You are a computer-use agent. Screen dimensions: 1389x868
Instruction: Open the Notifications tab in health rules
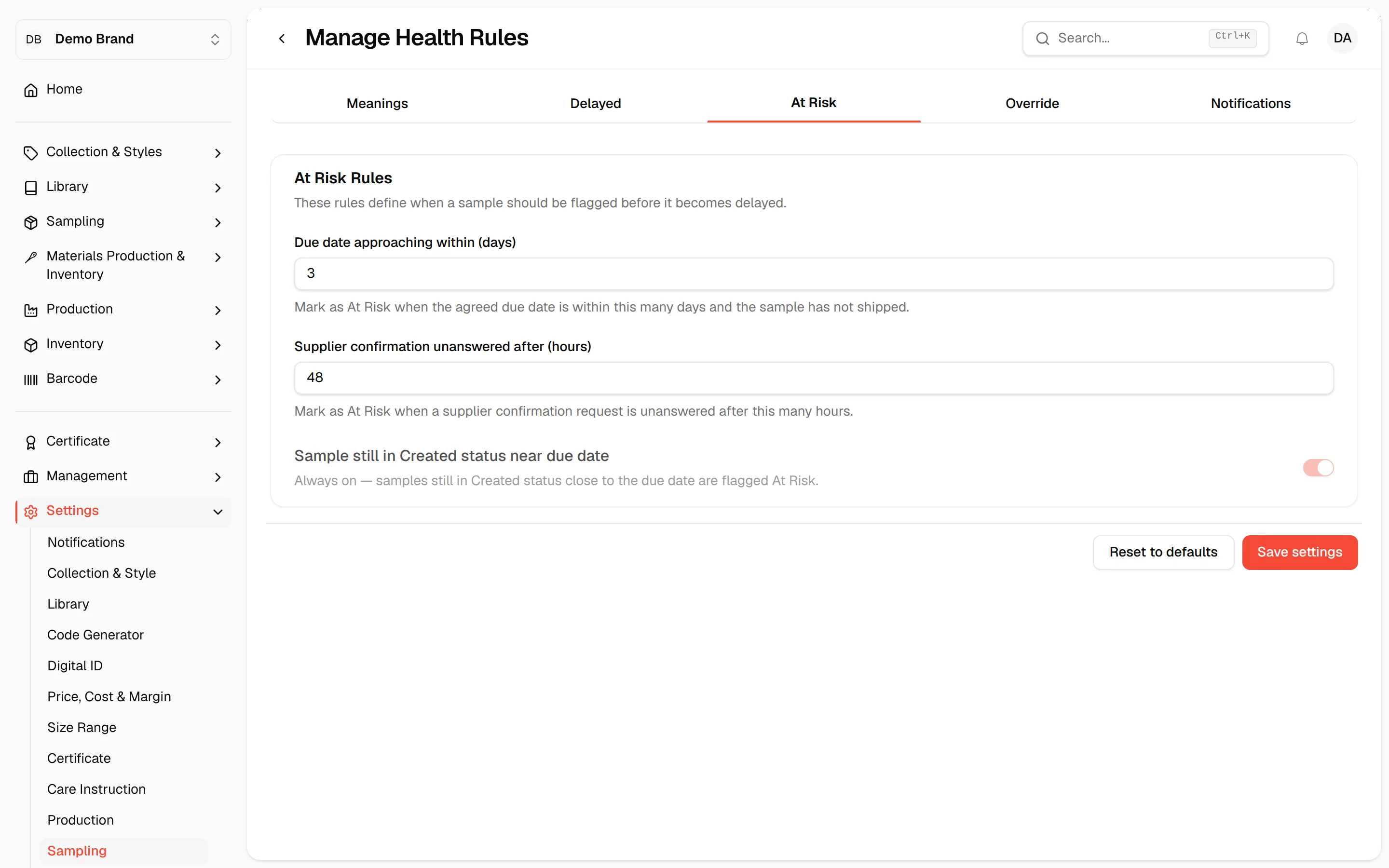tap(1250, 103)
